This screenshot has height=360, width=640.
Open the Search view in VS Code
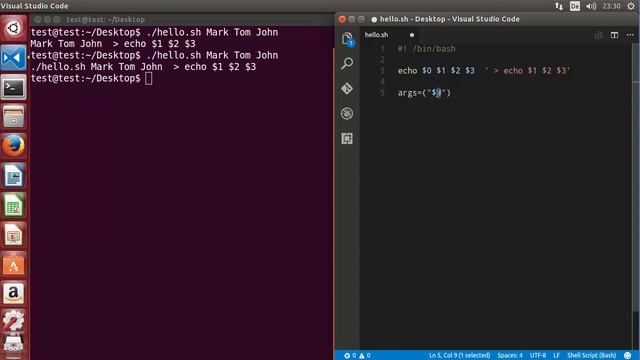(347, 63)
